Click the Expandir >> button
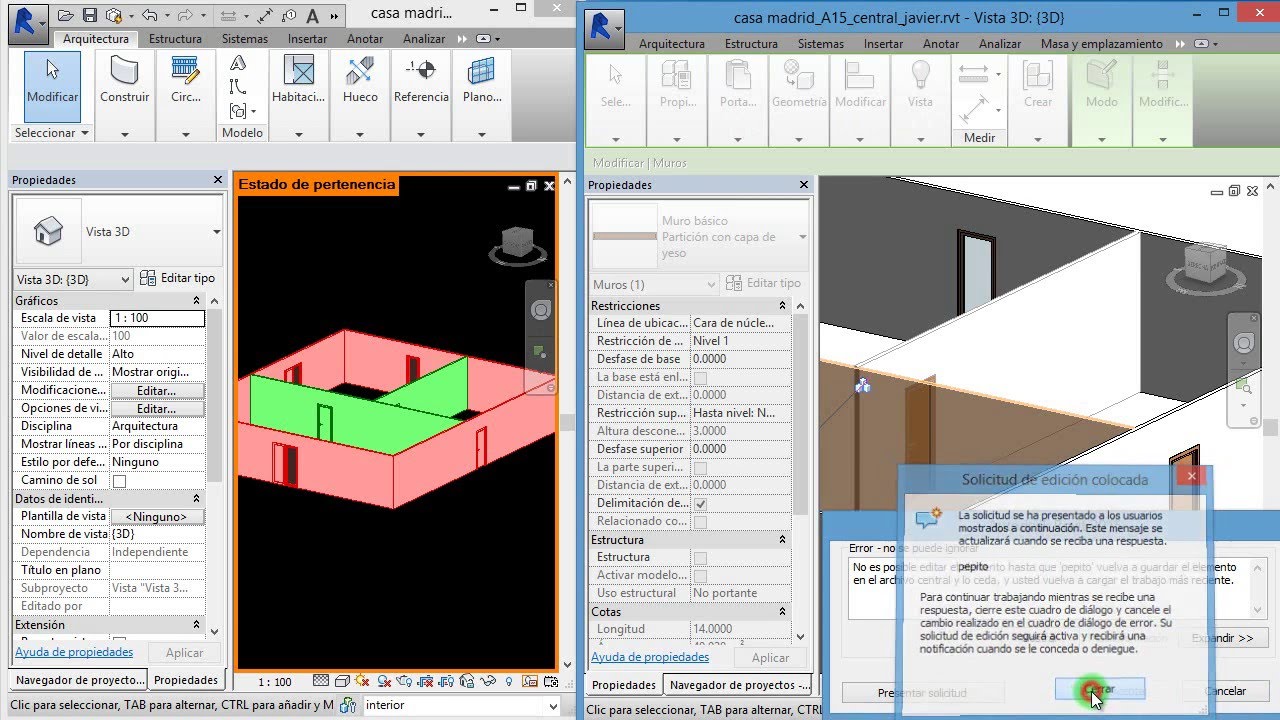1280x720 pixels. pyautogui.click(x=1223, y=638)
